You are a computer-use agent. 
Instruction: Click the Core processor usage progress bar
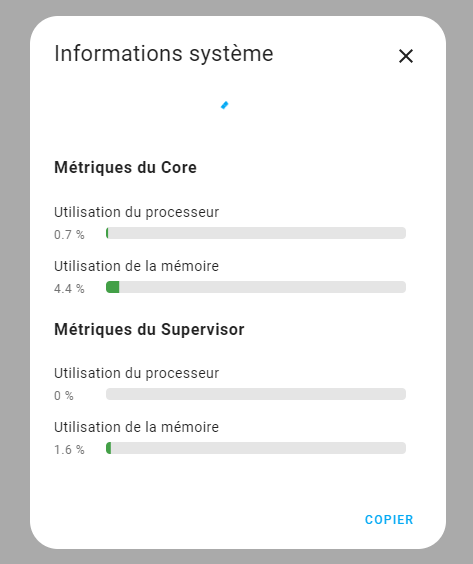[256, 233]
